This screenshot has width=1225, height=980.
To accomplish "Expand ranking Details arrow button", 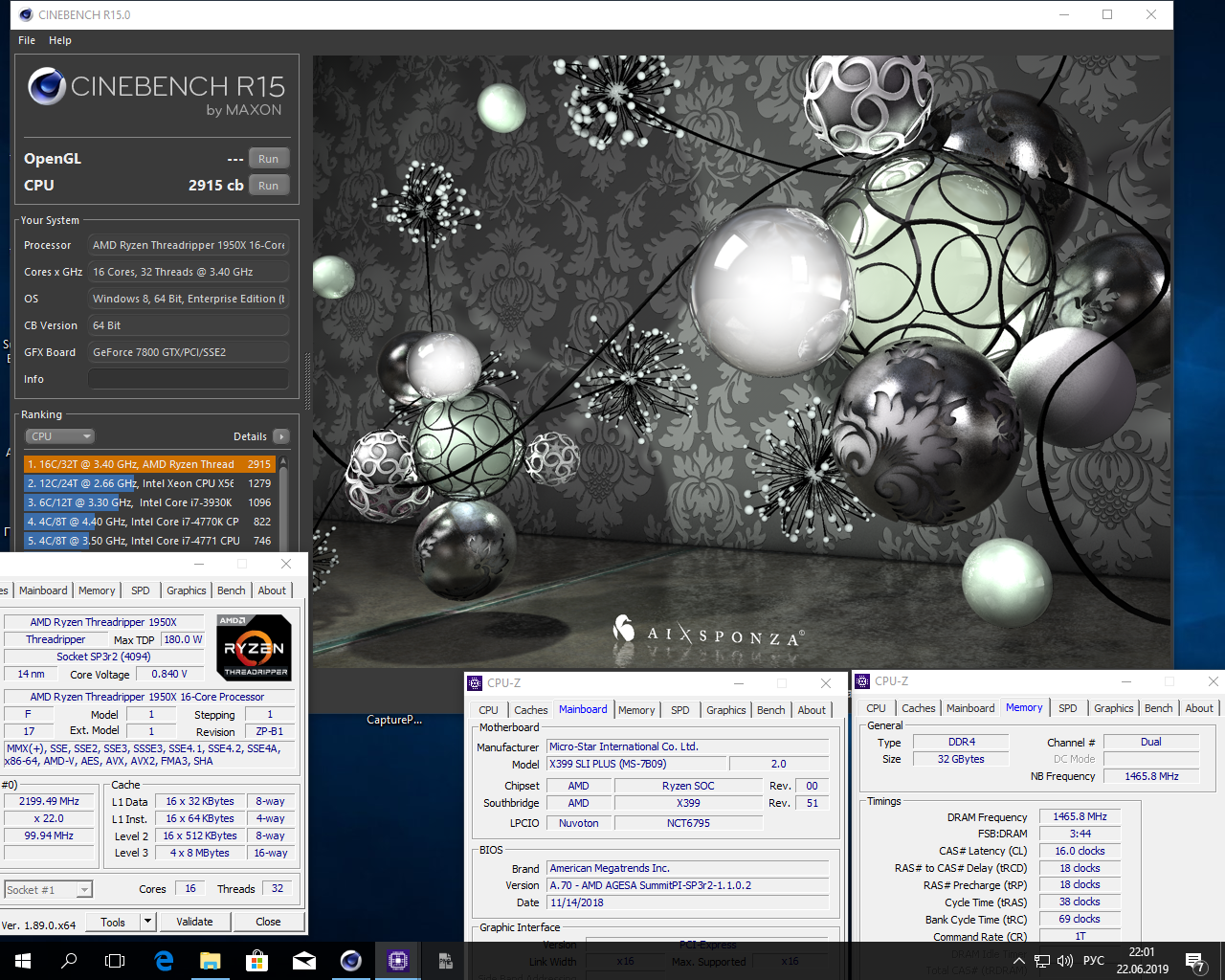I will [281, 436].
